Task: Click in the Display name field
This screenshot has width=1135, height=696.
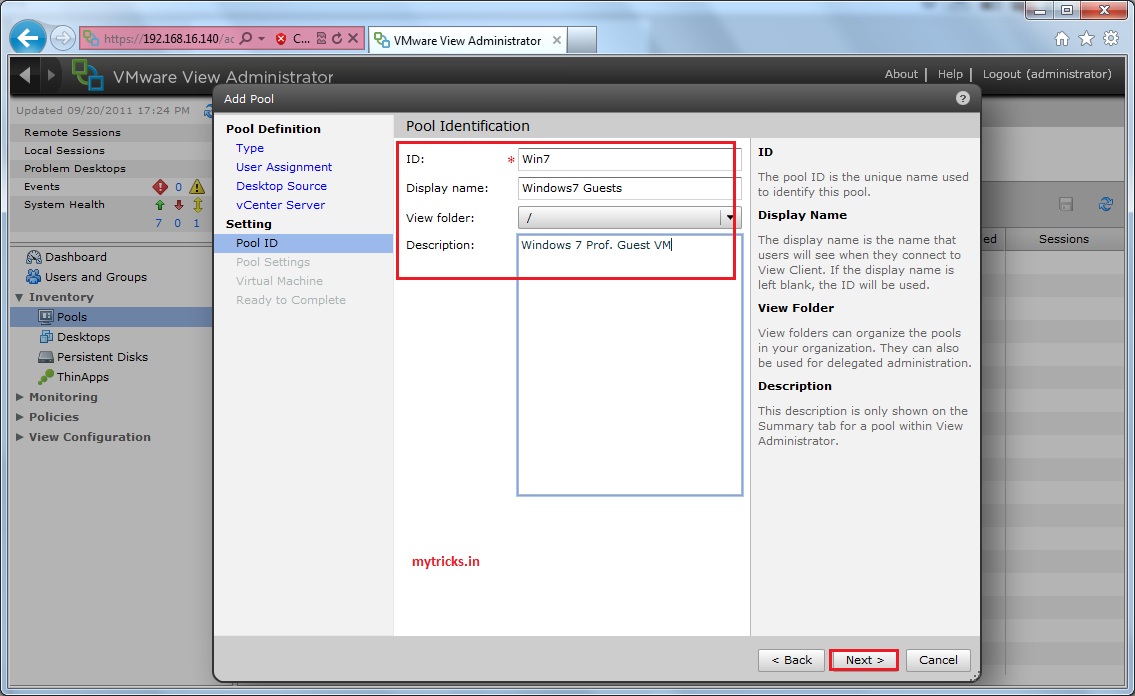Action: (629, 188)
